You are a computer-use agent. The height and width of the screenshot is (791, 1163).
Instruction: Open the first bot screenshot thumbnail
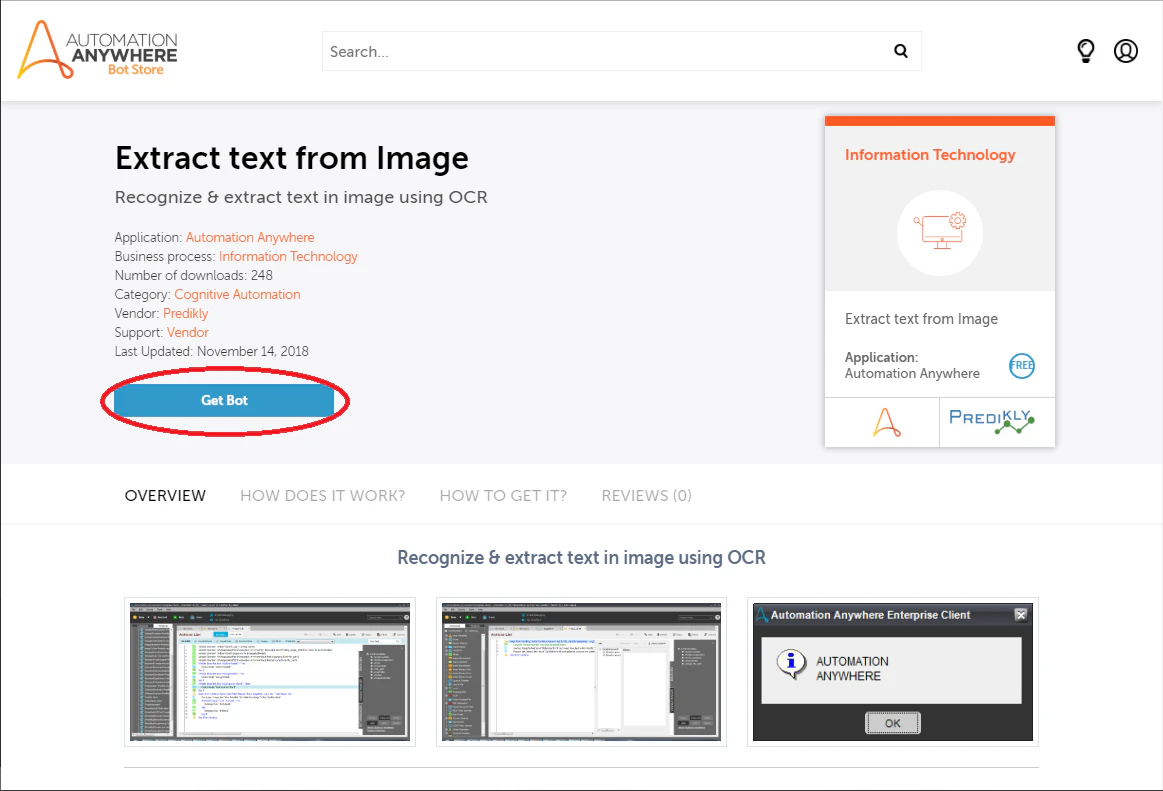tap(270, 672)
